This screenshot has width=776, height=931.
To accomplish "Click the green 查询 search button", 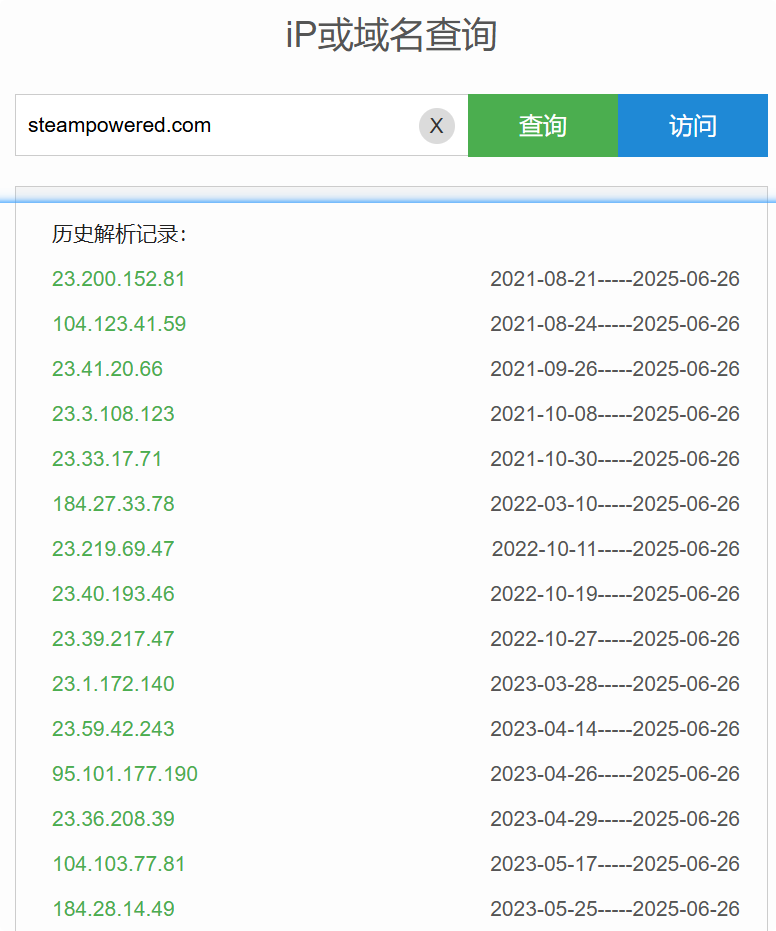I will (x=542, y=126).
